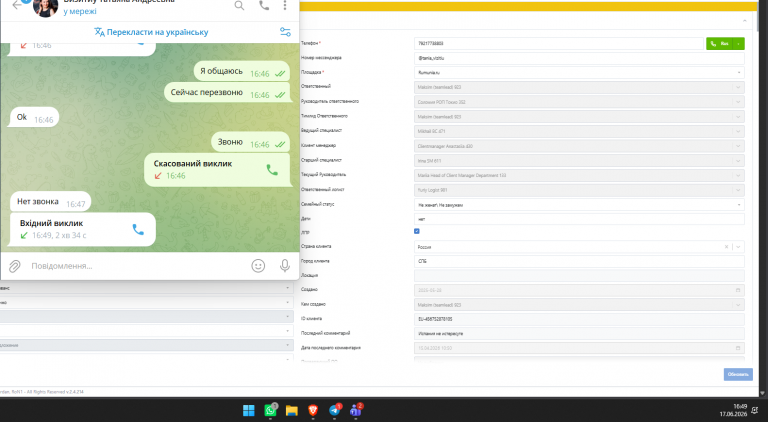Click the Обновить button
Image resolution: width=768 pixels, height=422 pixels.
click(x=738, y=374)
